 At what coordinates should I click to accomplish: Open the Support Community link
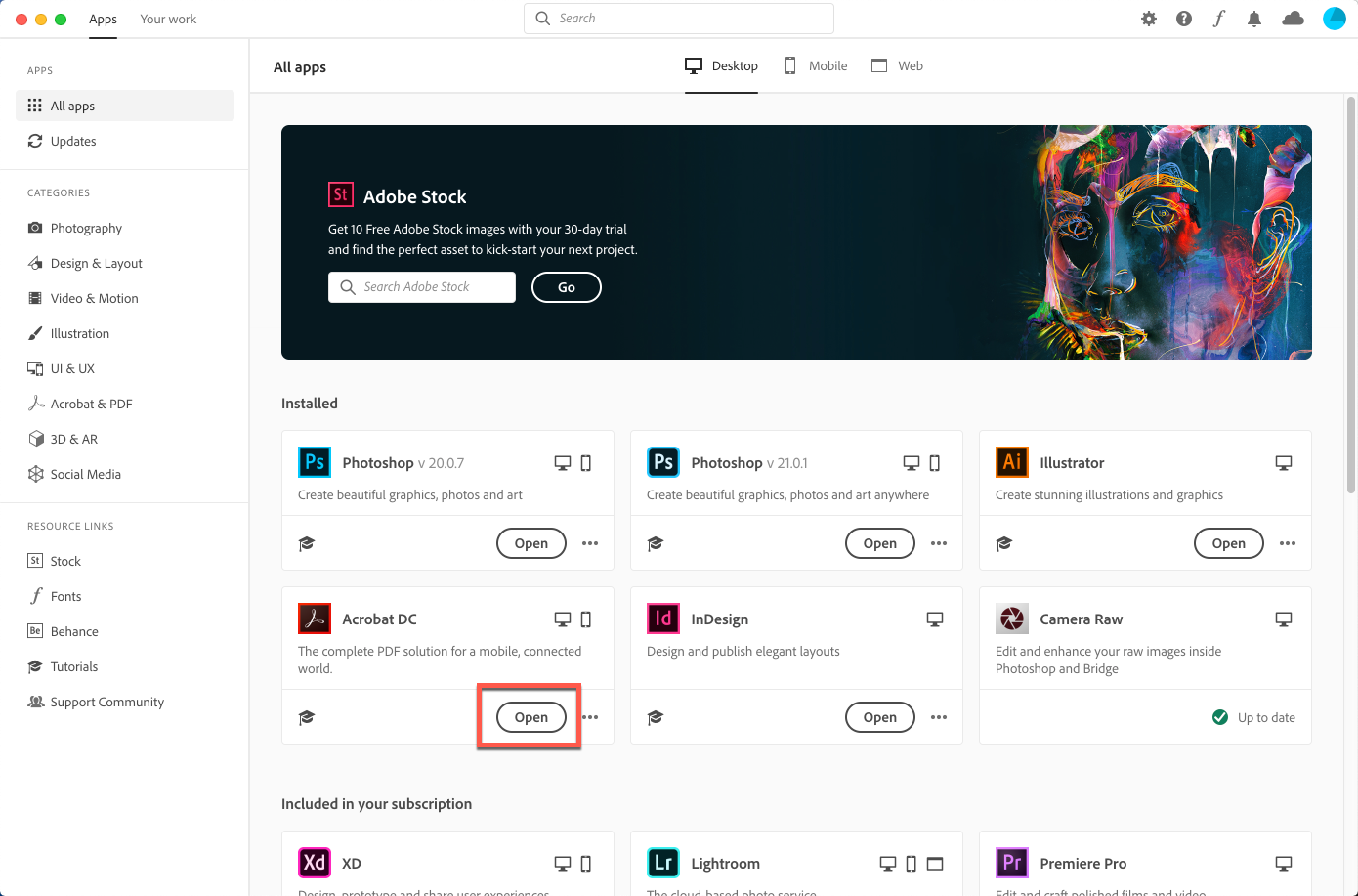coord(125,702)
